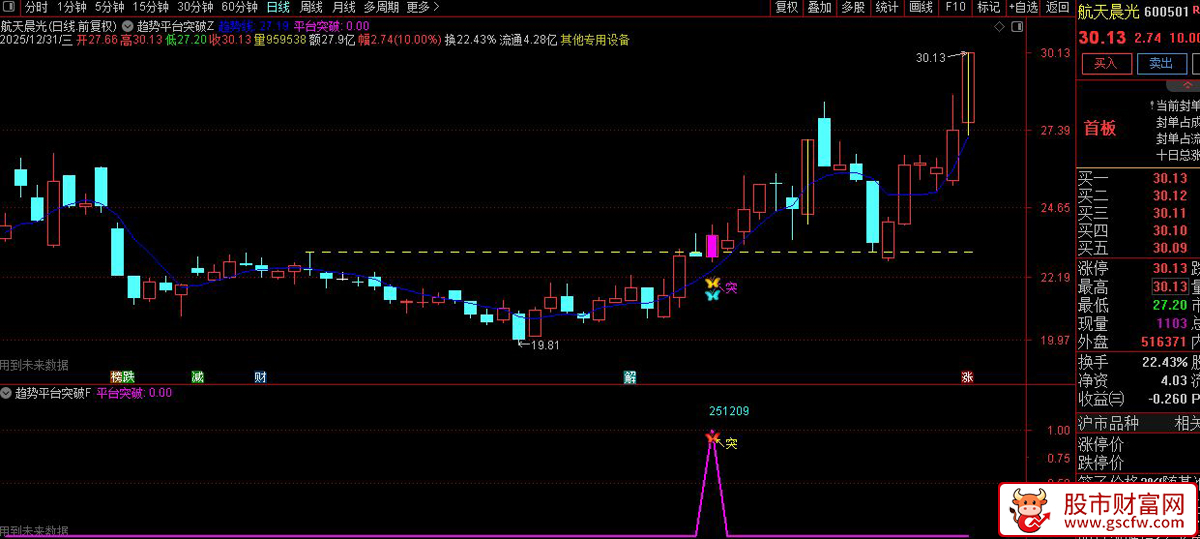1200x539 pixels.
Task: Add stock via +自选 button
Action: pyautogui.click(x=1021, y=7)
